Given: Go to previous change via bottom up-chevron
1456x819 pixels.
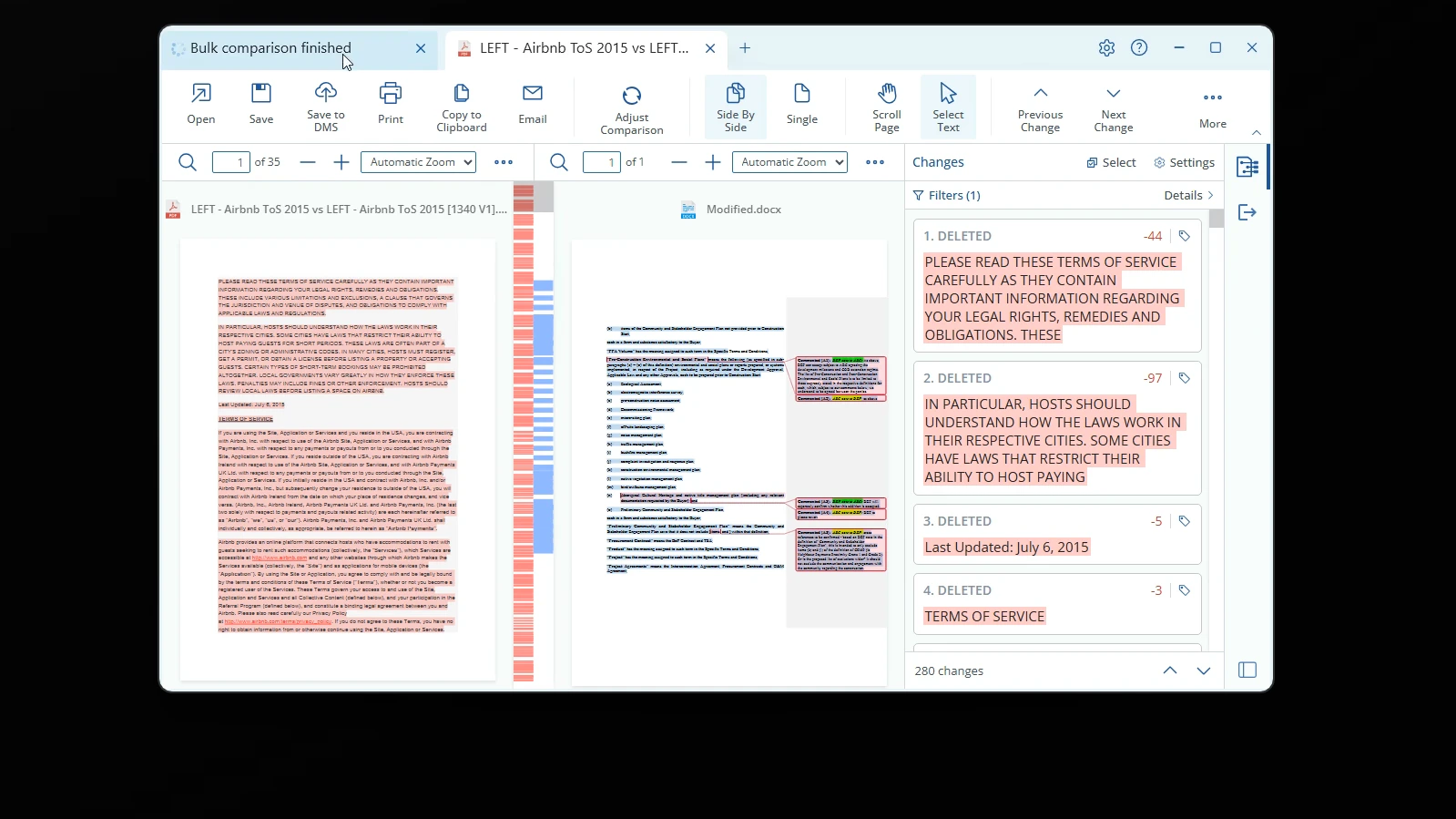Looking at the screenshot, I should pyautogui.click(x=1170, y=671).
